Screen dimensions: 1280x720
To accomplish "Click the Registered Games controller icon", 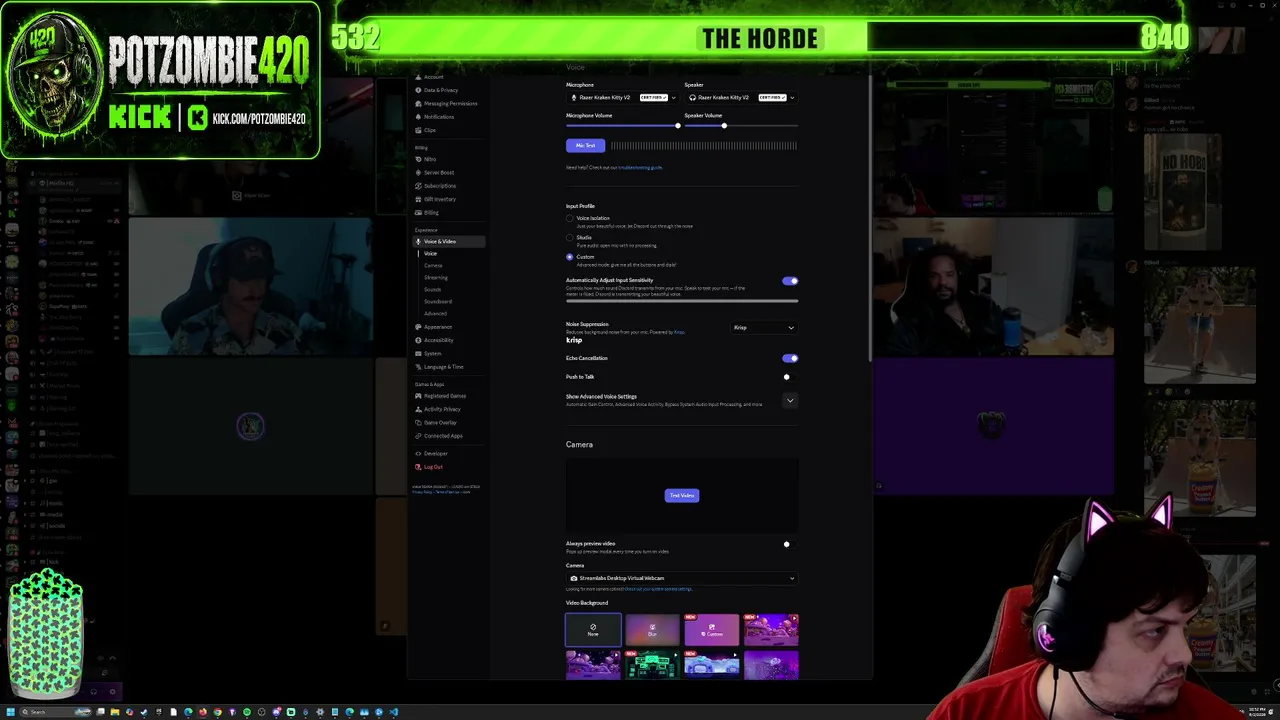I will coord(418,396).
